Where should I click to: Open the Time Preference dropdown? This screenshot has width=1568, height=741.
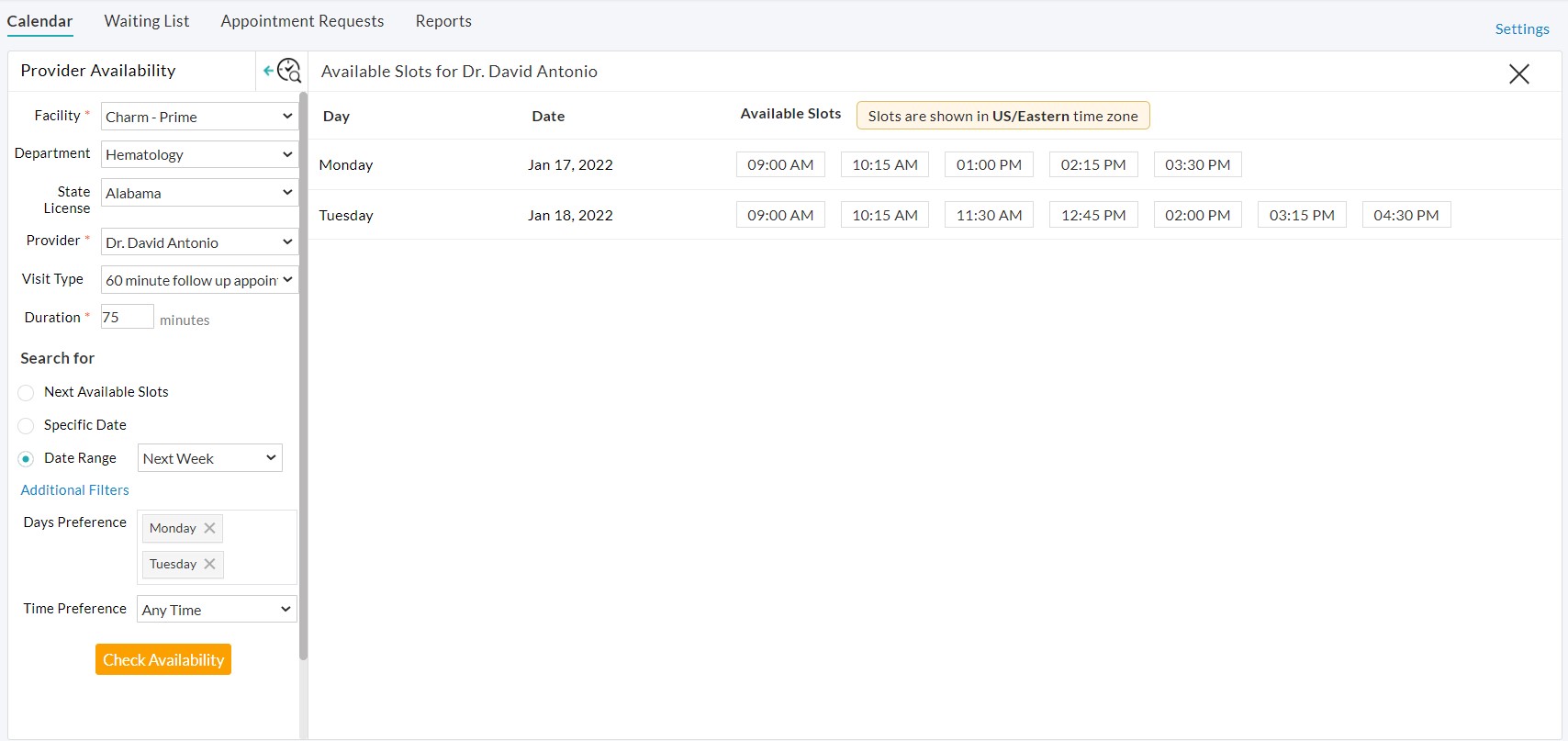217,610
